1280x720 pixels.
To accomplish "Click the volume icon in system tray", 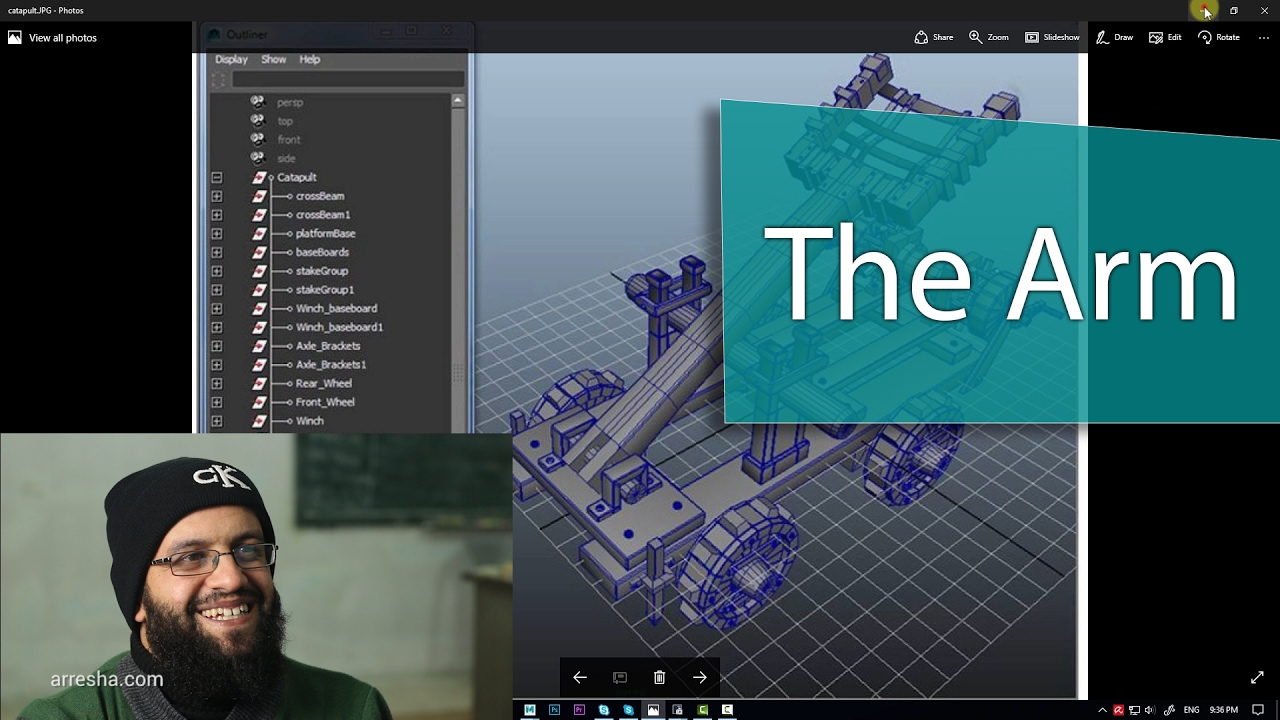I will pos(1149,710).
